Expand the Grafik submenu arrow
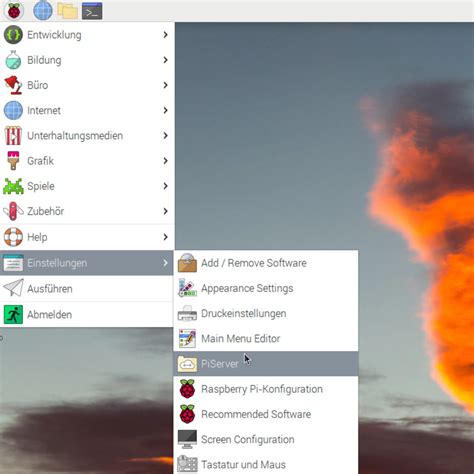 pyautogui.click(x=166, y=161)
